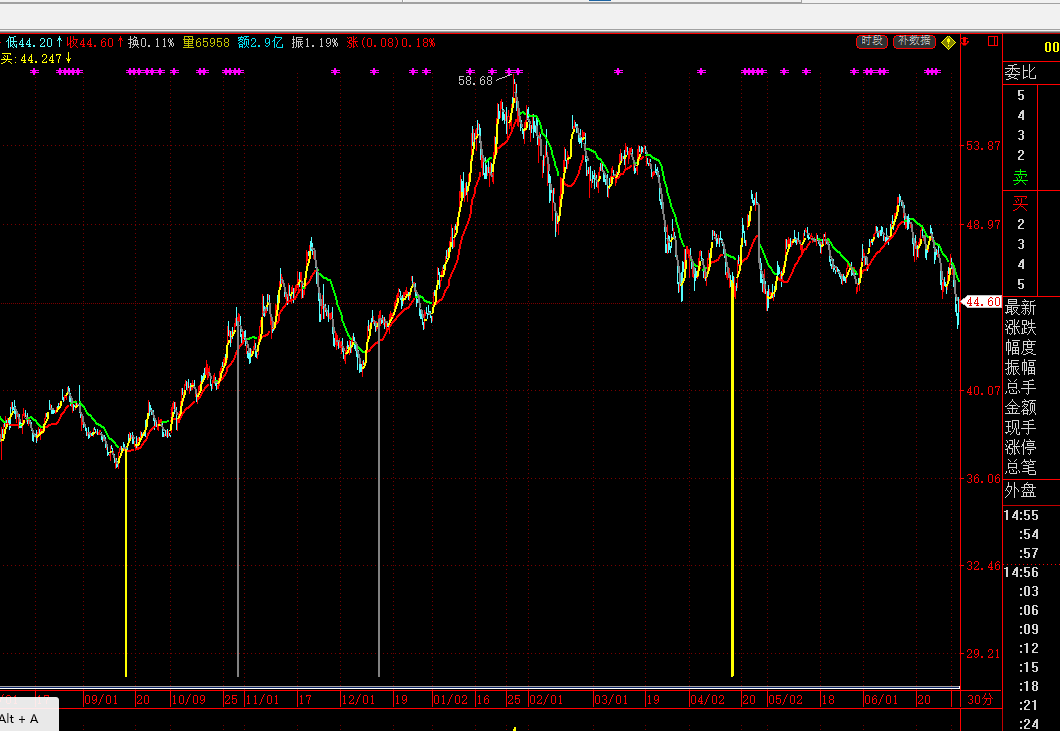Click the 09/01 date on the time axis

(101, 700)
